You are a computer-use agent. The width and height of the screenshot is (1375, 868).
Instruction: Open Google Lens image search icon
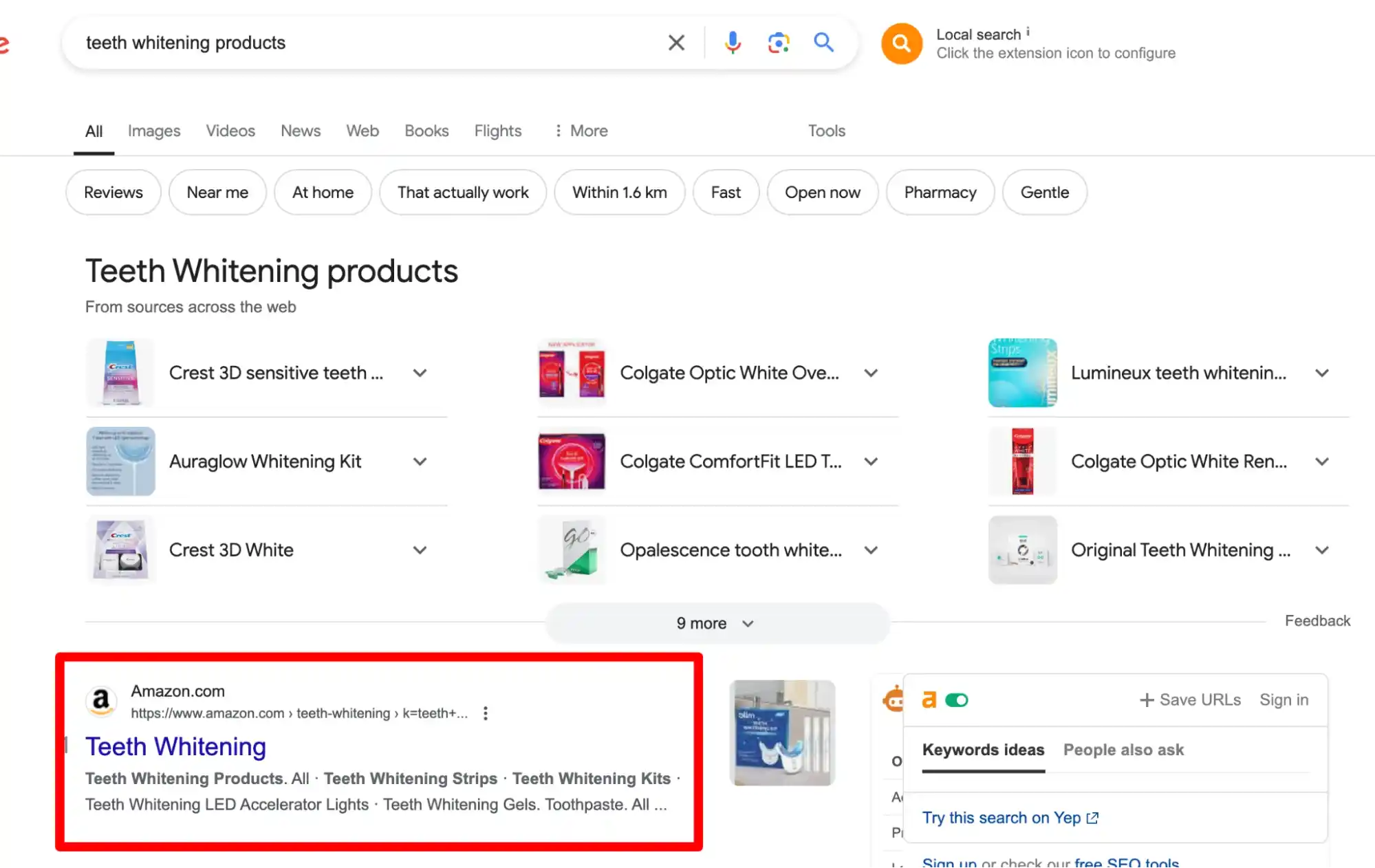pyautogui.click(x=778, y=43)
